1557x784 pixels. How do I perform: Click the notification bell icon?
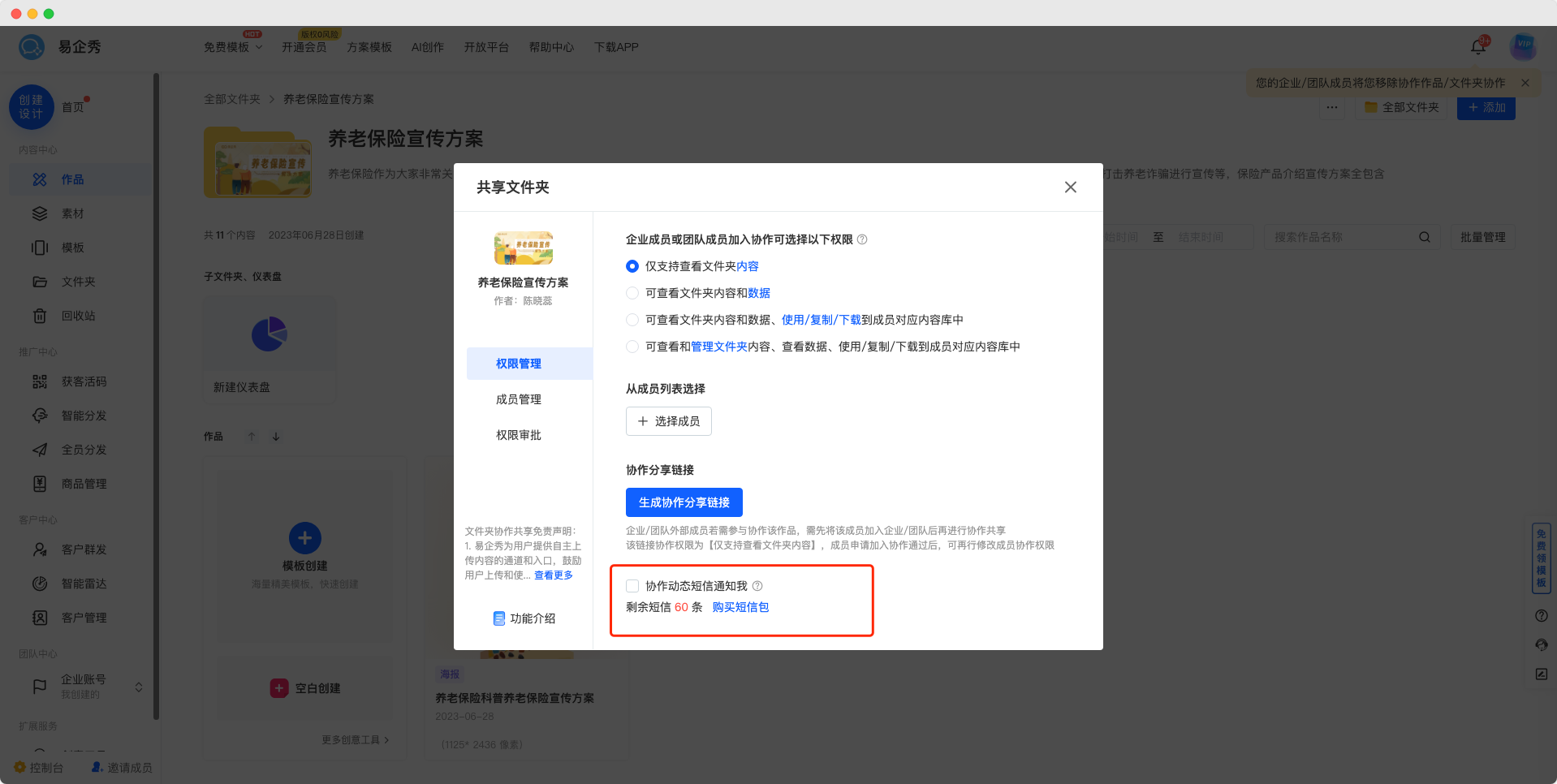(x=1477, y=47)
